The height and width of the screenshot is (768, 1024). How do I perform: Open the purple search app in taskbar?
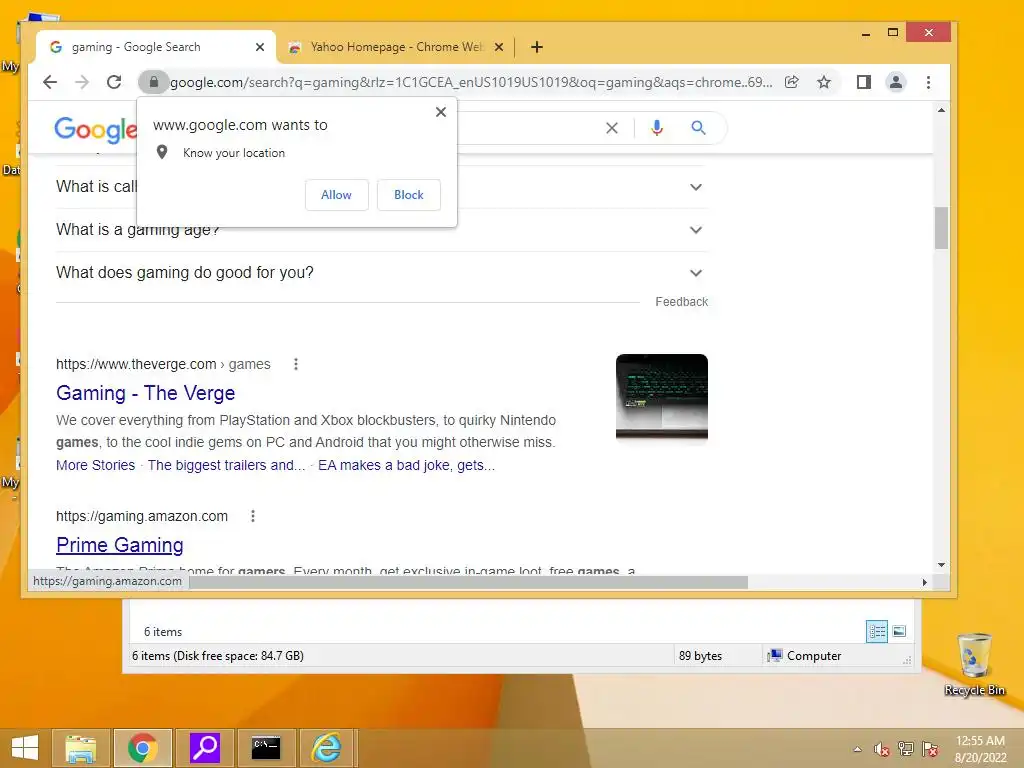(x=204, y=748)
